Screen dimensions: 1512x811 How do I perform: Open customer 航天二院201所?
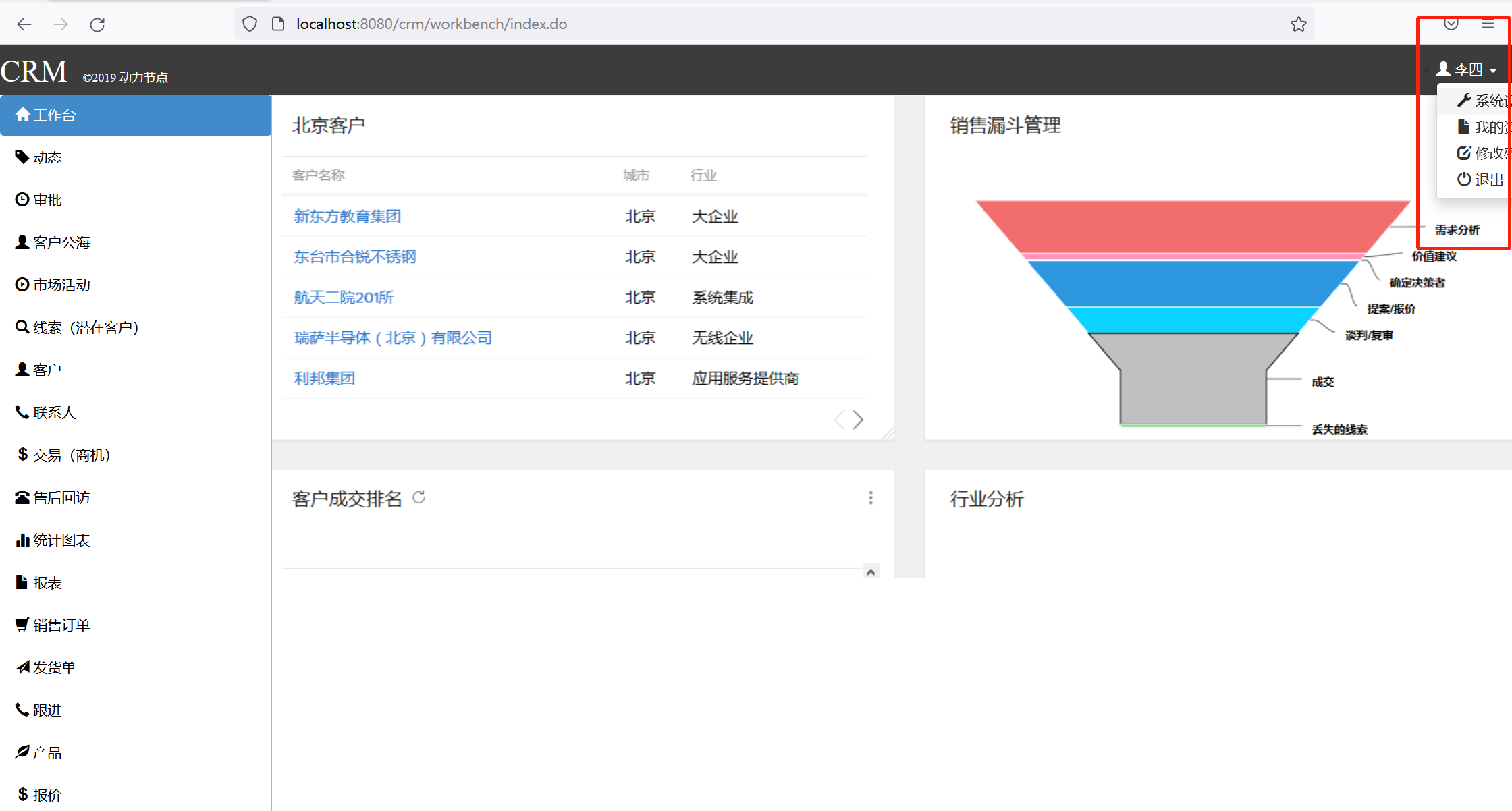pos(343,298)
